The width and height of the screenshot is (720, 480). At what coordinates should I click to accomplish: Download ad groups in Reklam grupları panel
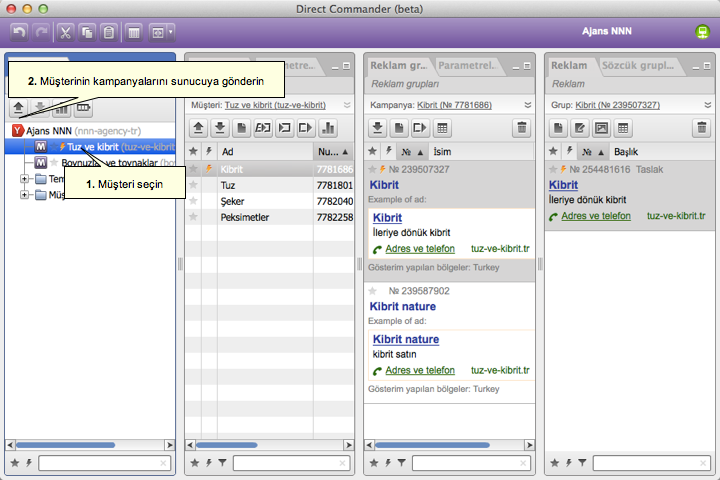pyautogui.click(x=377, y=128)
